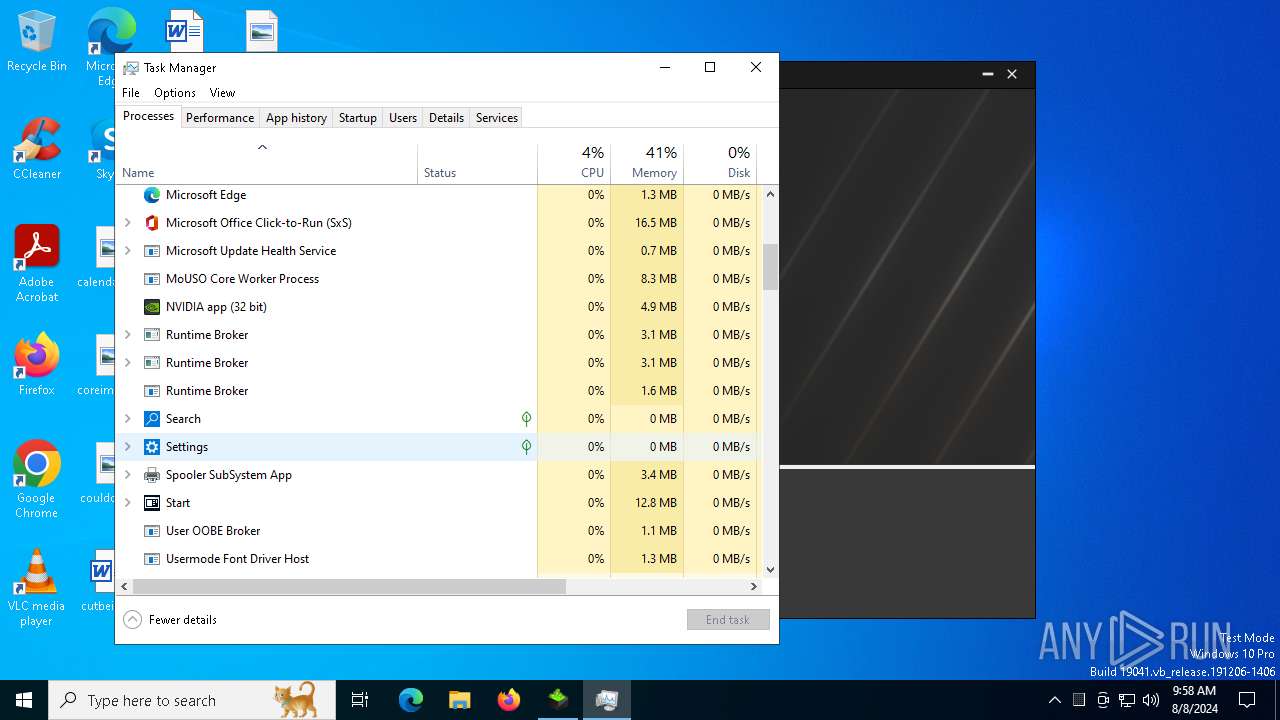Image resolution: width=1280 pixels, height=720 pixels.
Task: Click the NVIDIA app process icon
Action: [x=152, y=307]
